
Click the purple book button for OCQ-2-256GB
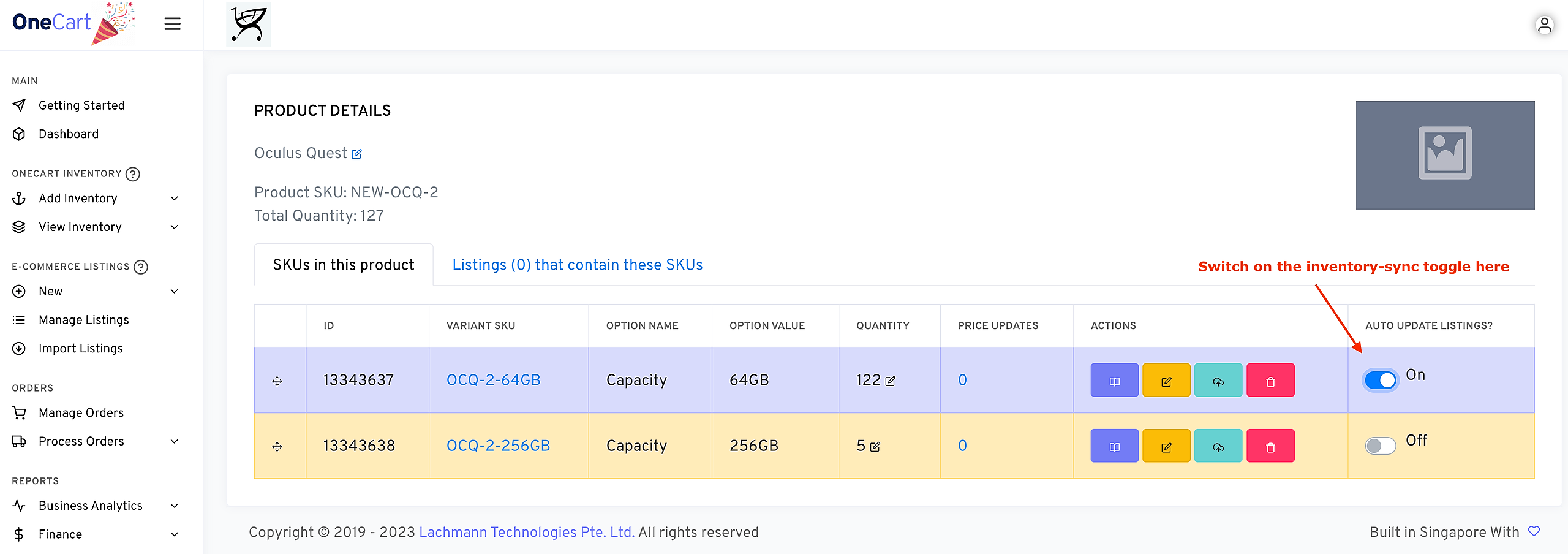pyautogui.click(x=1114, y=446)
